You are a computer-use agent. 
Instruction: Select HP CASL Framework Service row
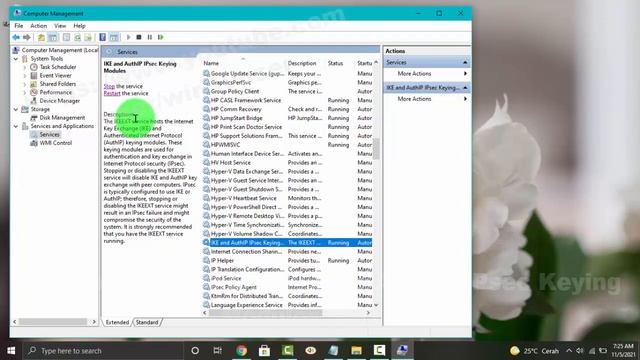click(287, 100)
